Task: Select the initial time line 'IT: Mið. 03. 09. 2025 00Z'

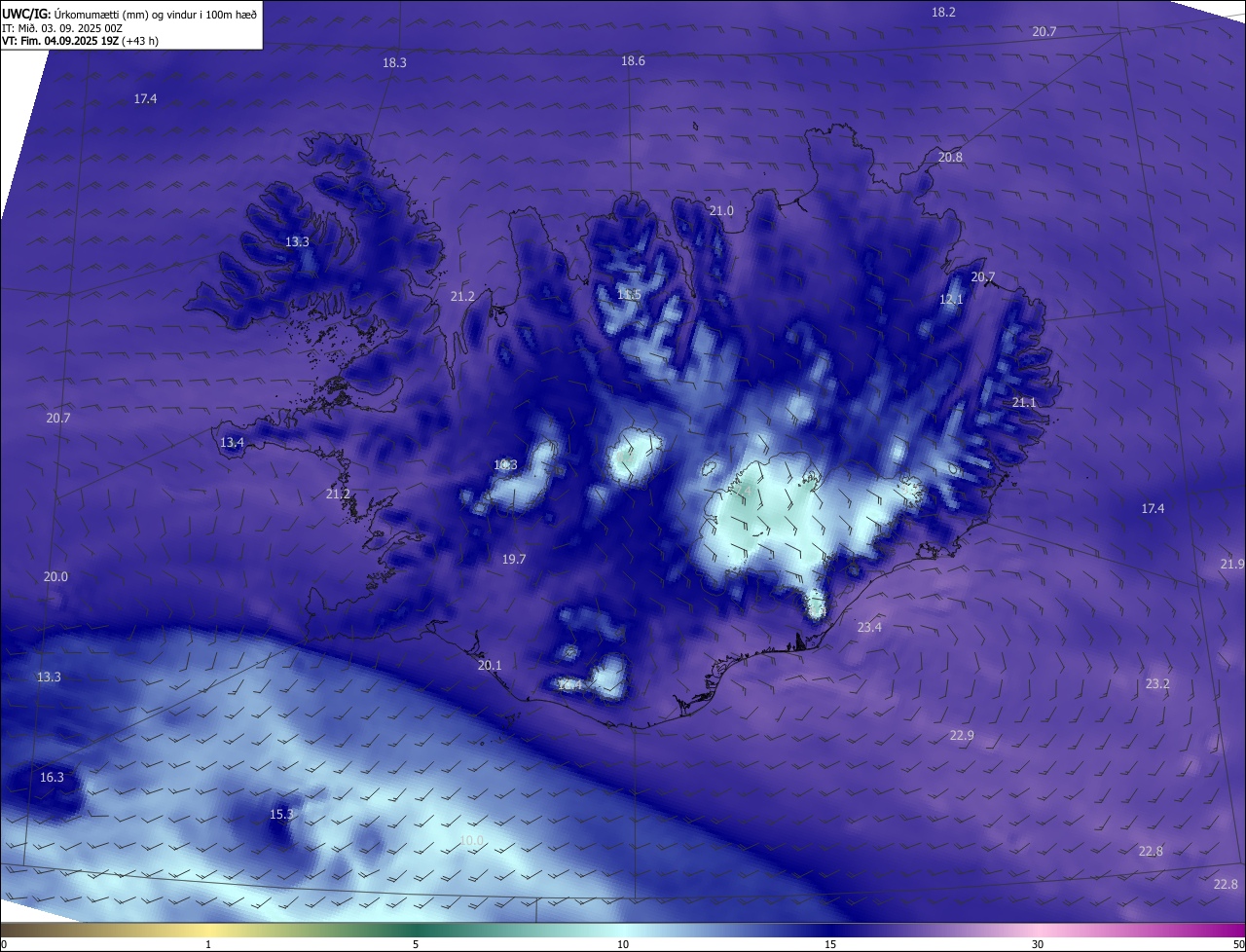Action: pos(61,28)
